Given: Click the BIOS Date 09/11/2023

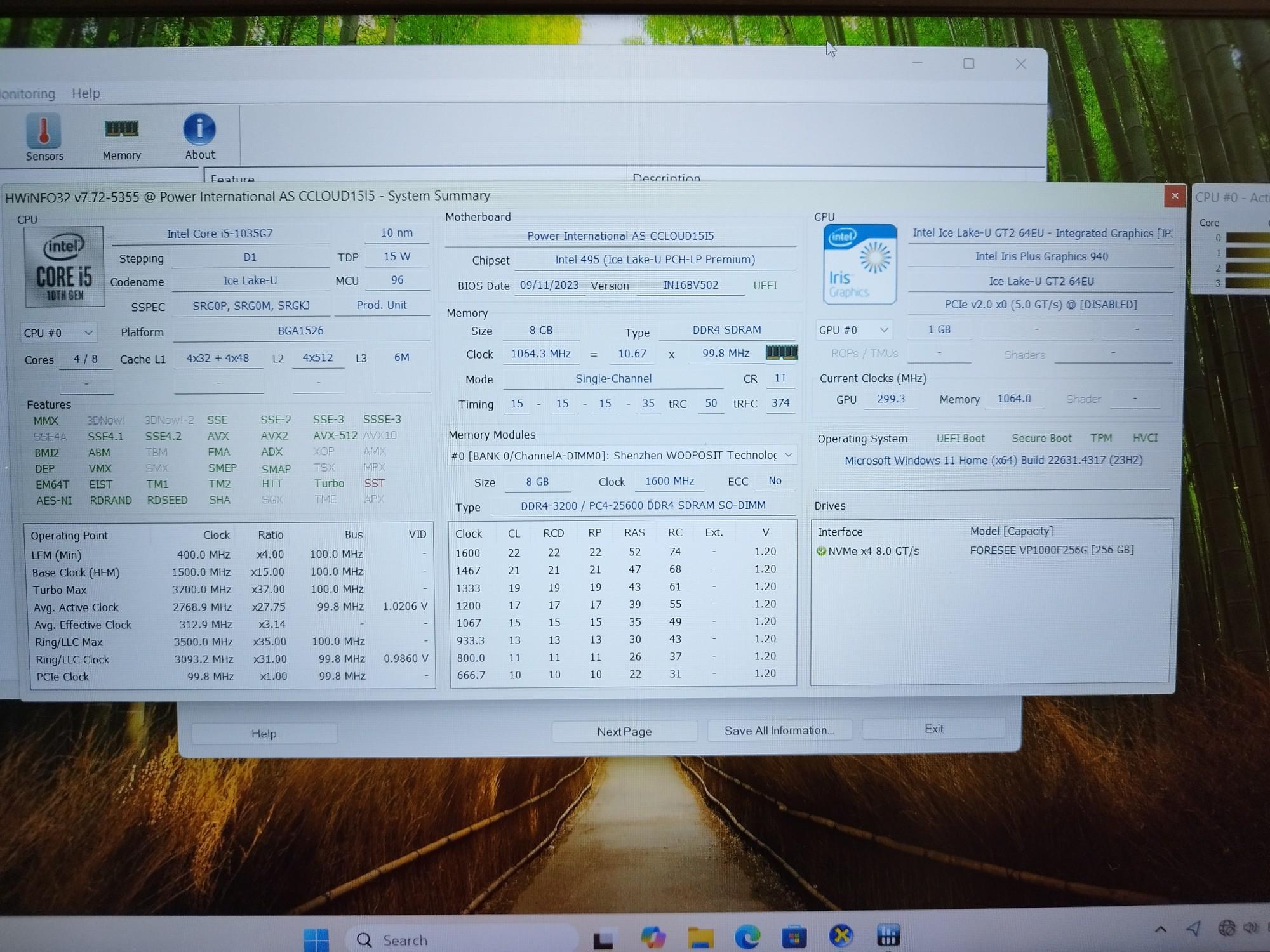Looking at the screenshot, I should pyautogui.click(x=549, y=286).
